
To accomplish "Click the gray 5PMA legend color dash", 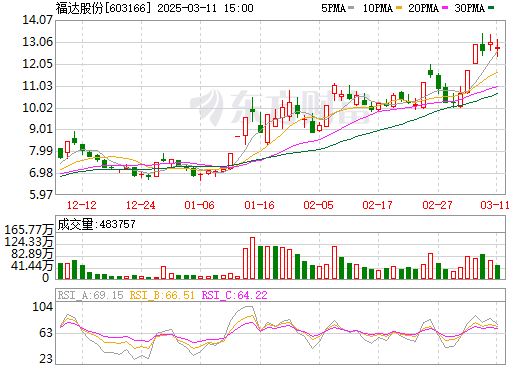I will [351, 8].
